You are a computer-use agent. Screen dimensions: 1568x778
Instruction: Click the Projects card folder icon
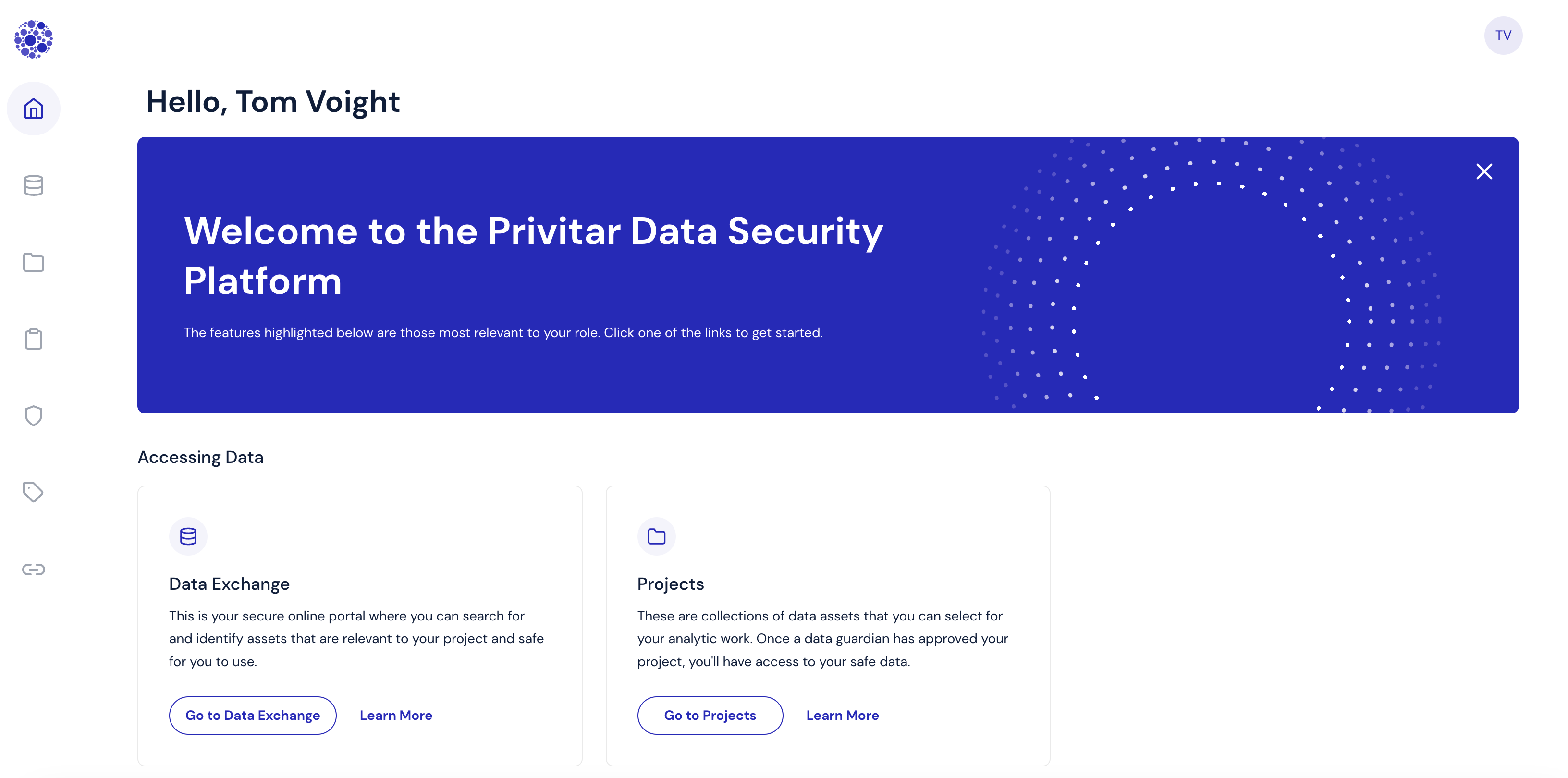pyautogui.click(x=656, y=536)
